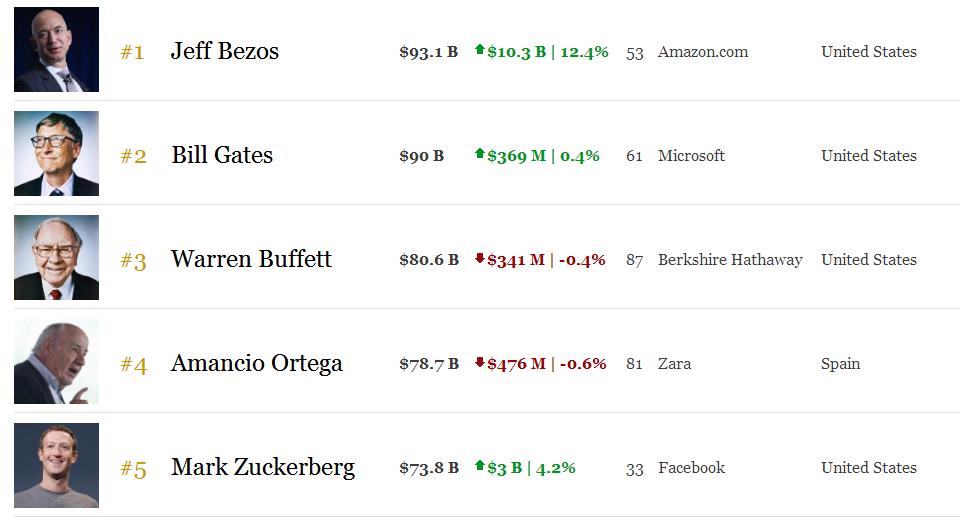Click the Berkshire Hathaway source text
The height and width of the screenshot is (517, 960).
point(730,260)
